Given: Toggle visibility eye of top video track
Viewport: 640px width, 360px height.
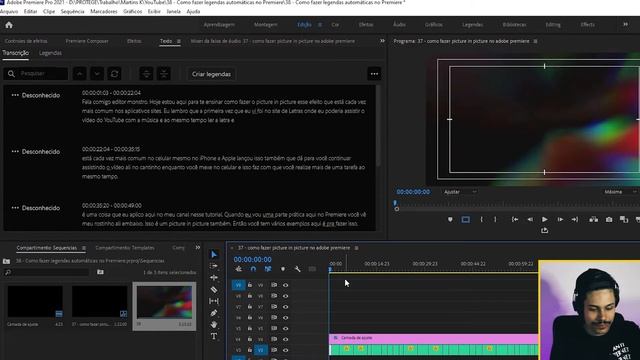Looking at the screenshot, I should (285, 285).
